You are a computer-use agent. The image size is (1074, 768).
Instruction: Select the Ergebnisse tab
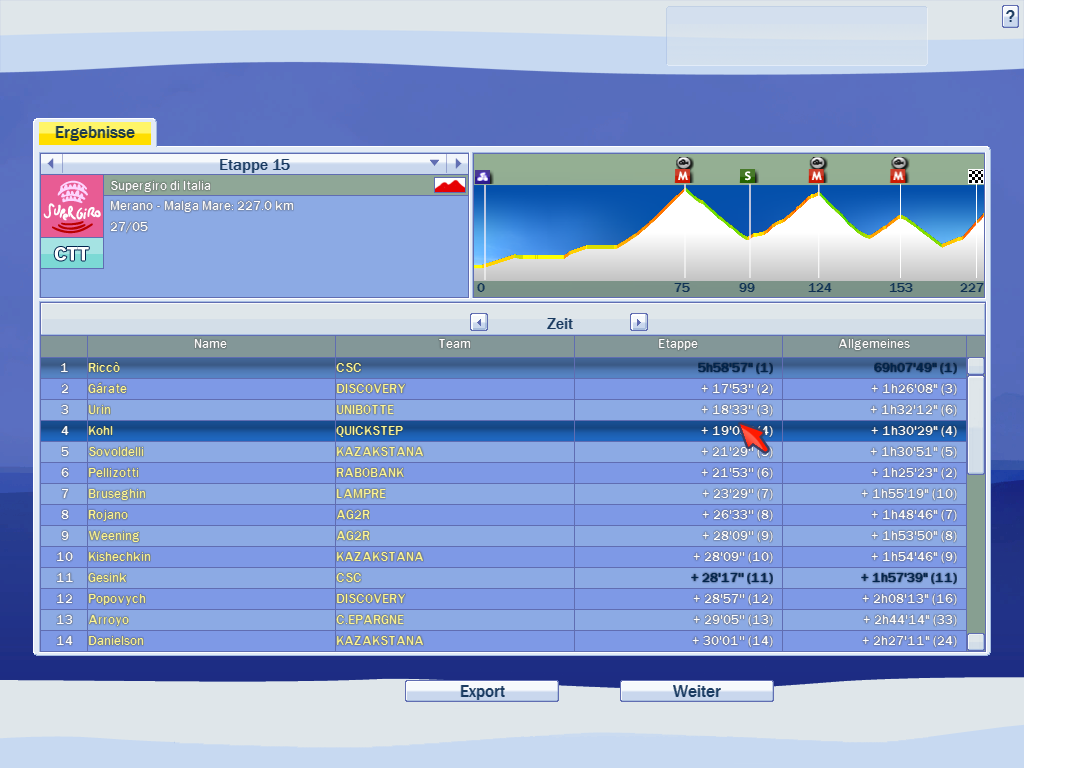click(94, 133)
